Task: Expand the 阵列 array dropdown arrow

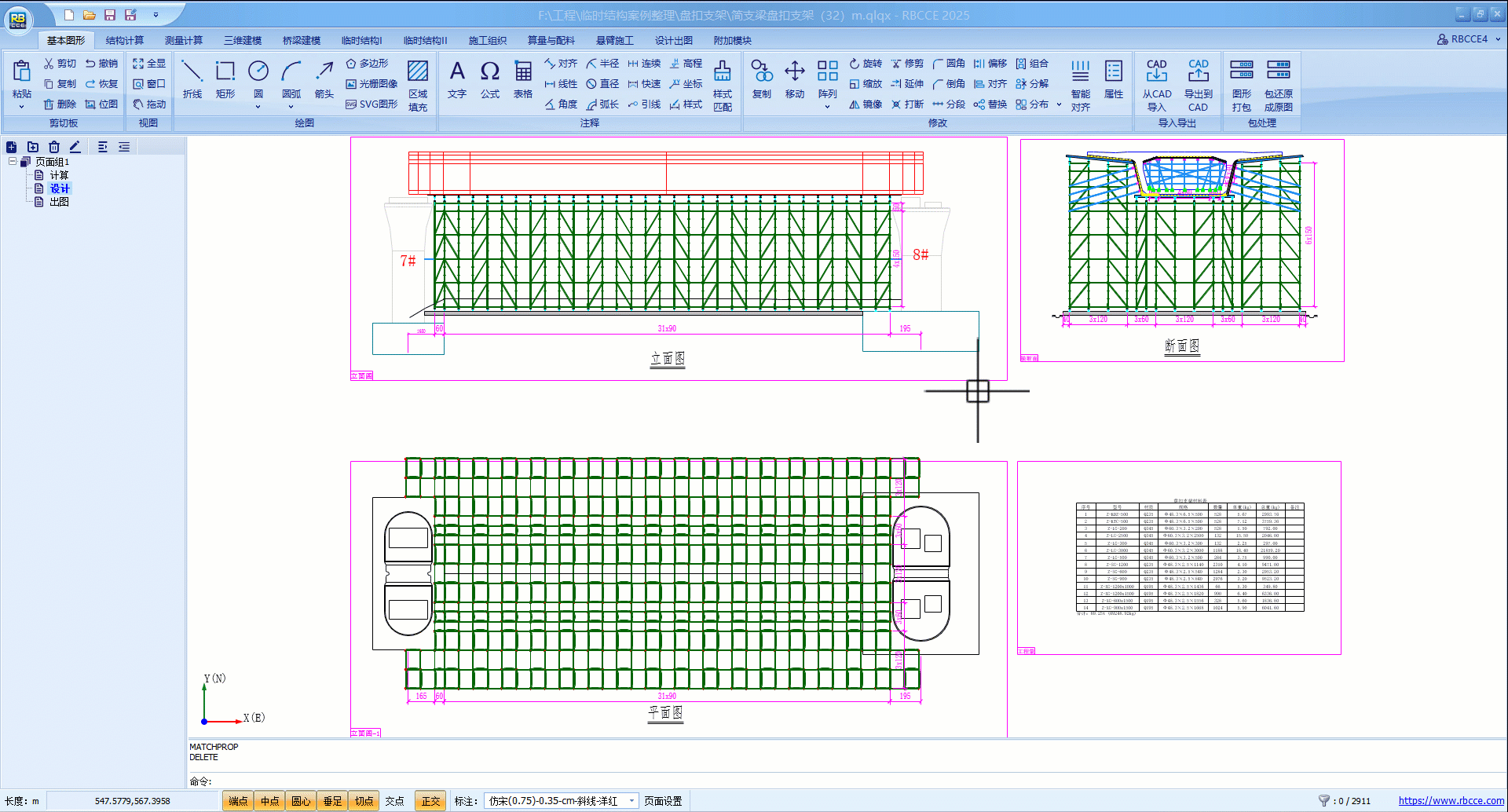Action: point(827,107)
